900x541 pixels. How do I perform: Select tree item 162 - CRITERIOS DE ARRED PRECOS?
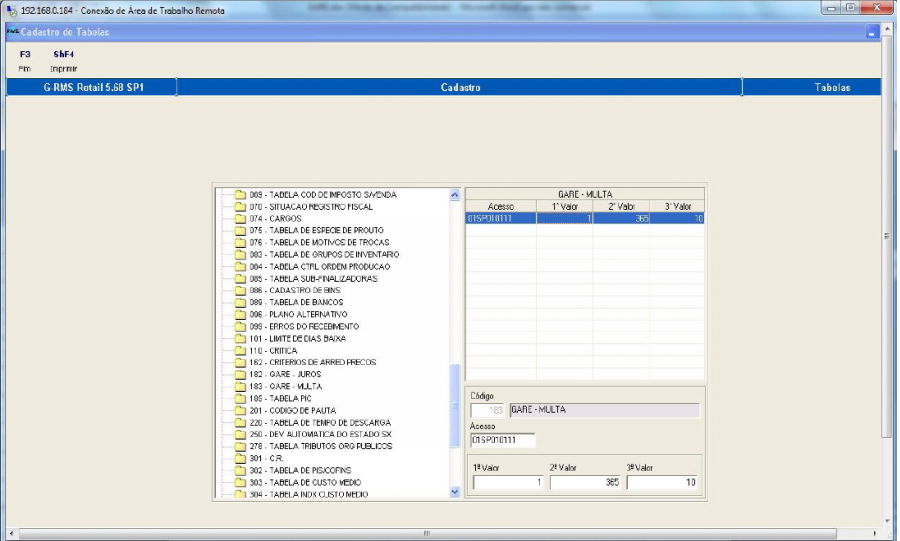pos(312,363)
